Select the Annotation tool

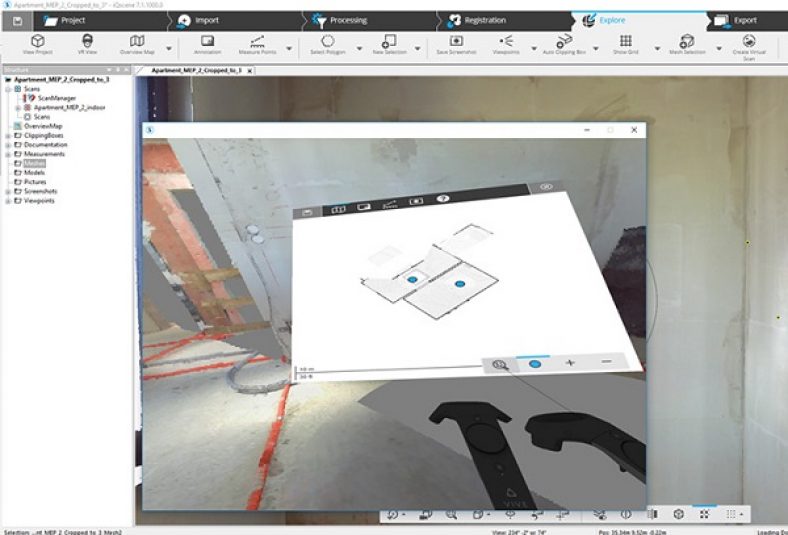click(208, 44)
